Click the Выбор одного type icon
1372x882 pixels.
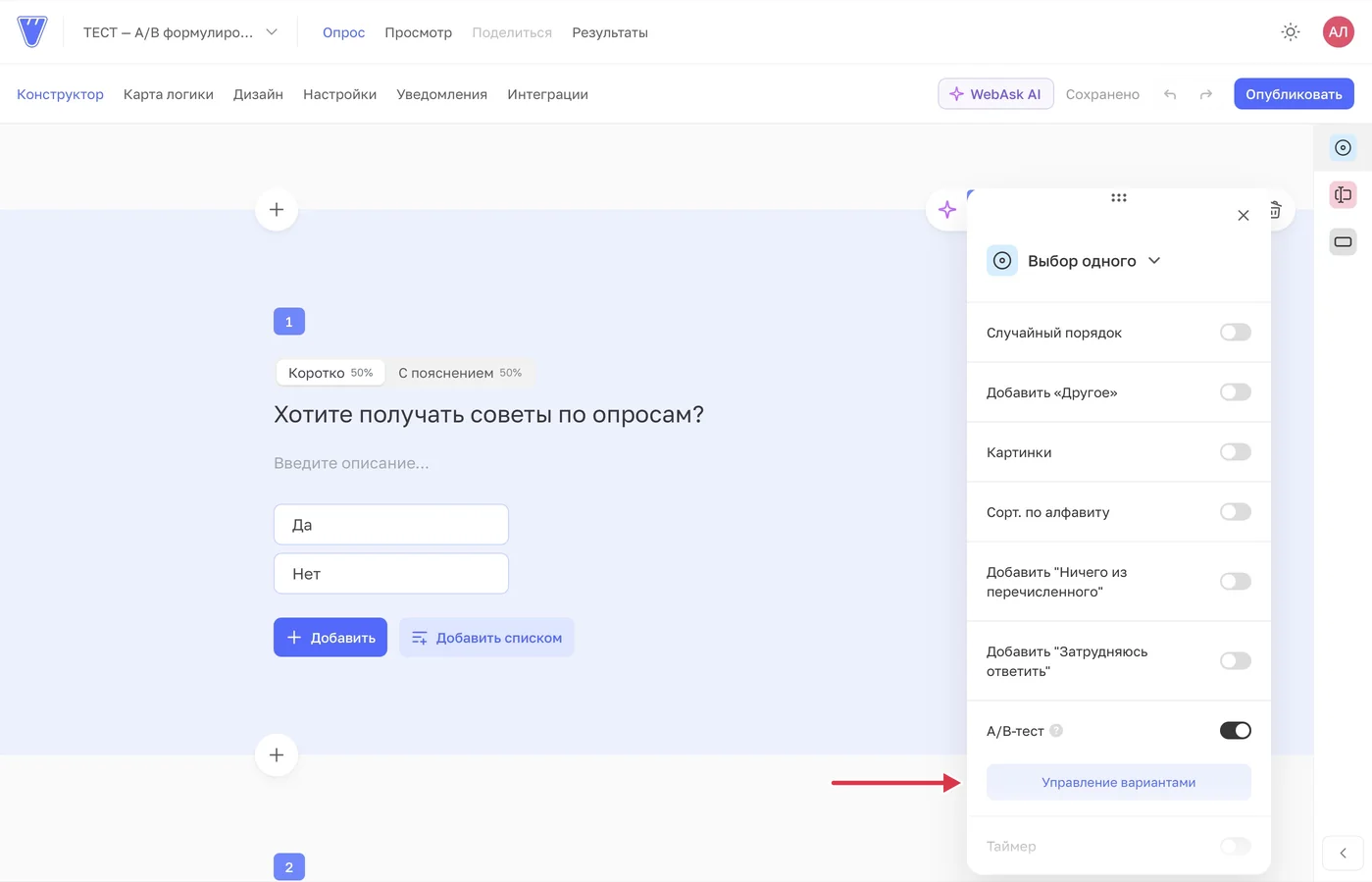1002,261
